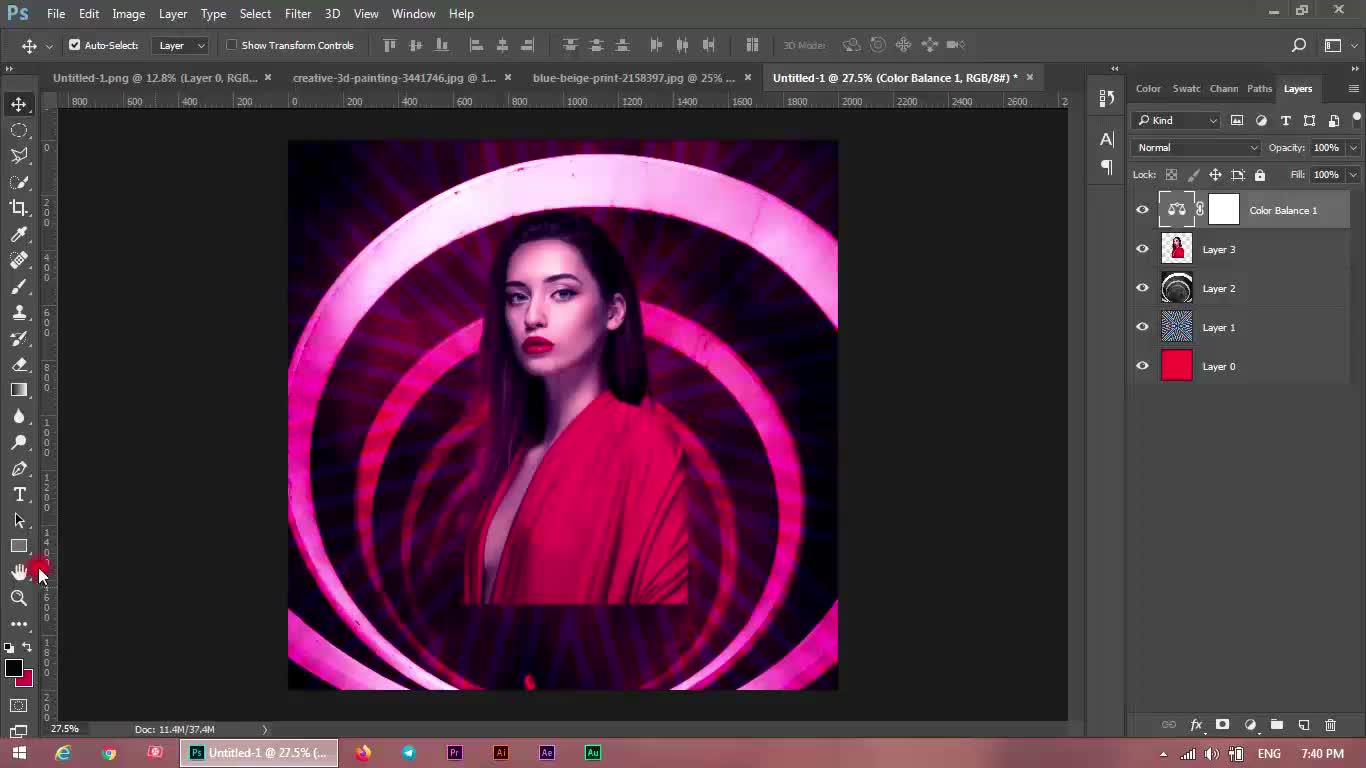Select the Eyedropper tool
This screenshot has width=1366, height=768.
(19, 234)
